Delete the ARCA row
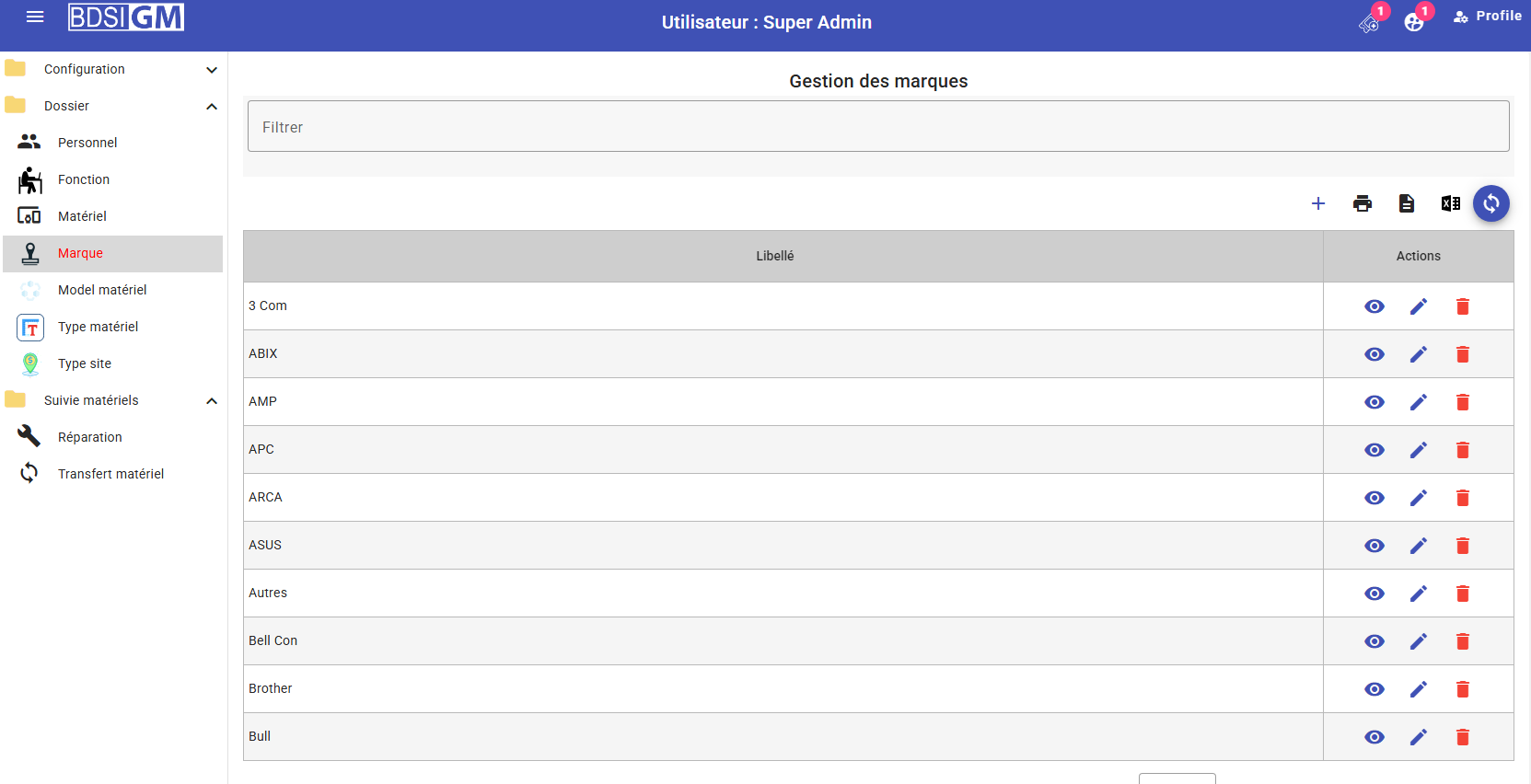The image size is (1531, 784). (x=1463, y=498)
